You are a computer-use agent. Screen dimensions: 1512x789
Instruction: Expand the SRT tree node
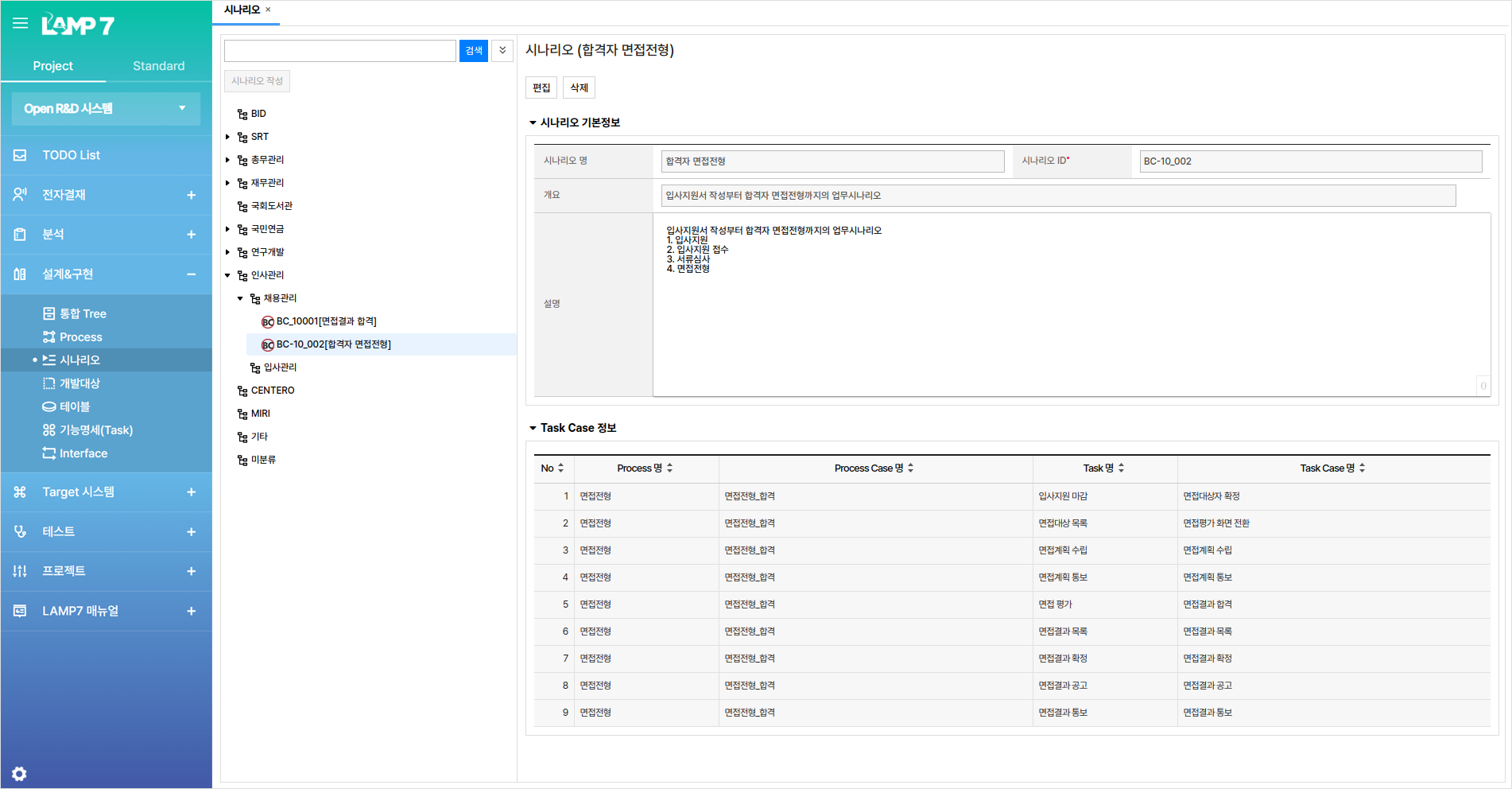[x=227, y=137]
